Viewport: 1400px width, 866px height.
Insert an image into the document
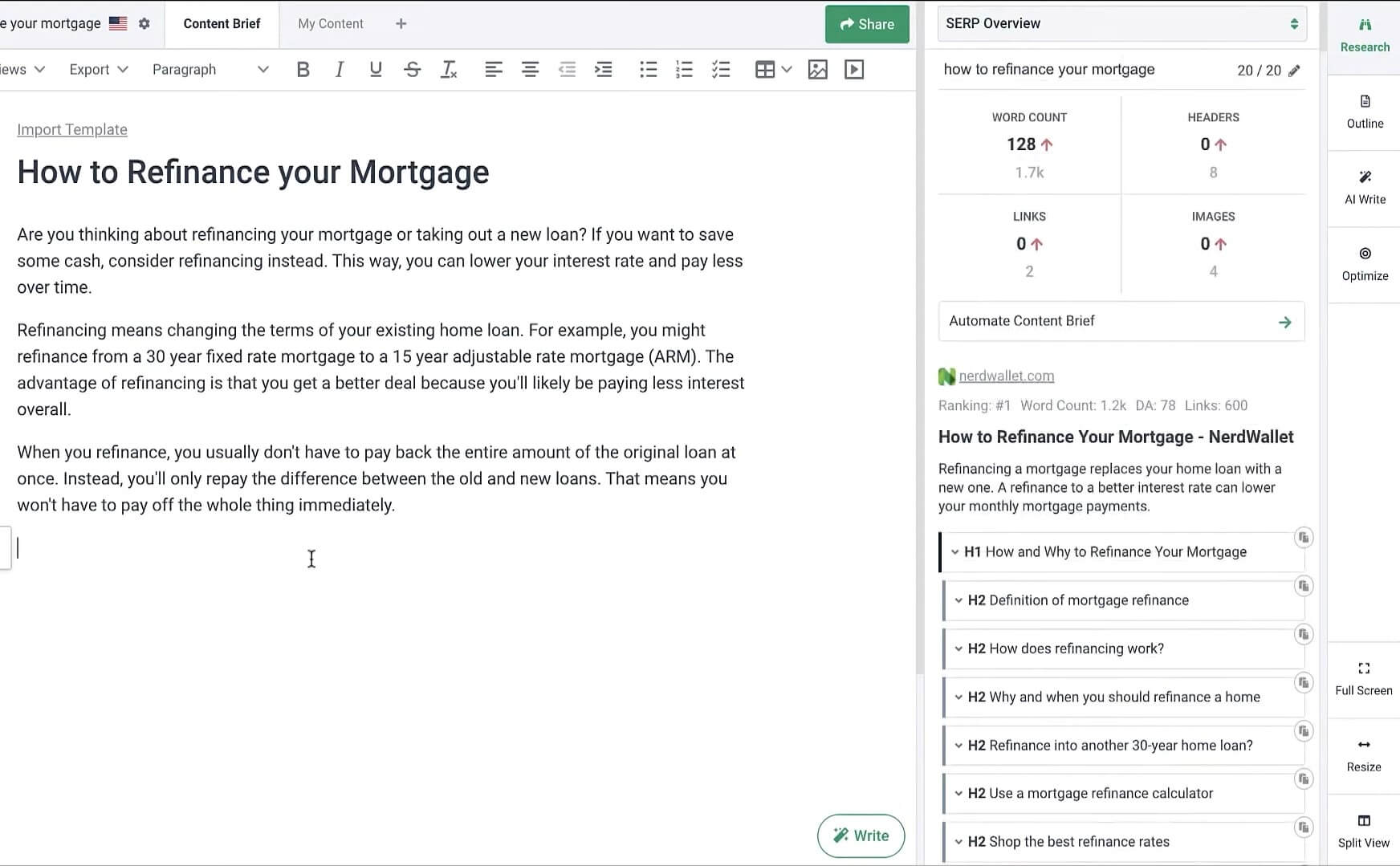point(817,70)
